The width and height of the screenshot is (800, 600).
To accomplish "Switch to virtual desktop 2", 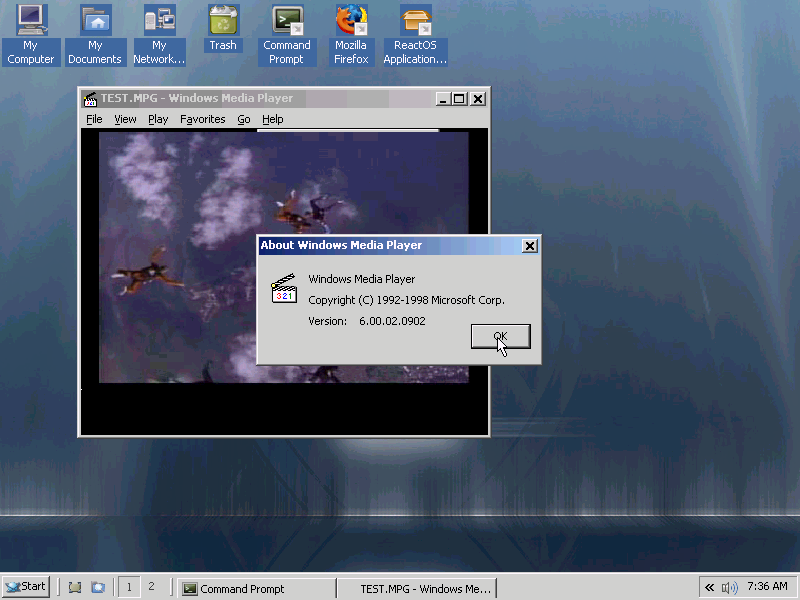I will (151, 587).
